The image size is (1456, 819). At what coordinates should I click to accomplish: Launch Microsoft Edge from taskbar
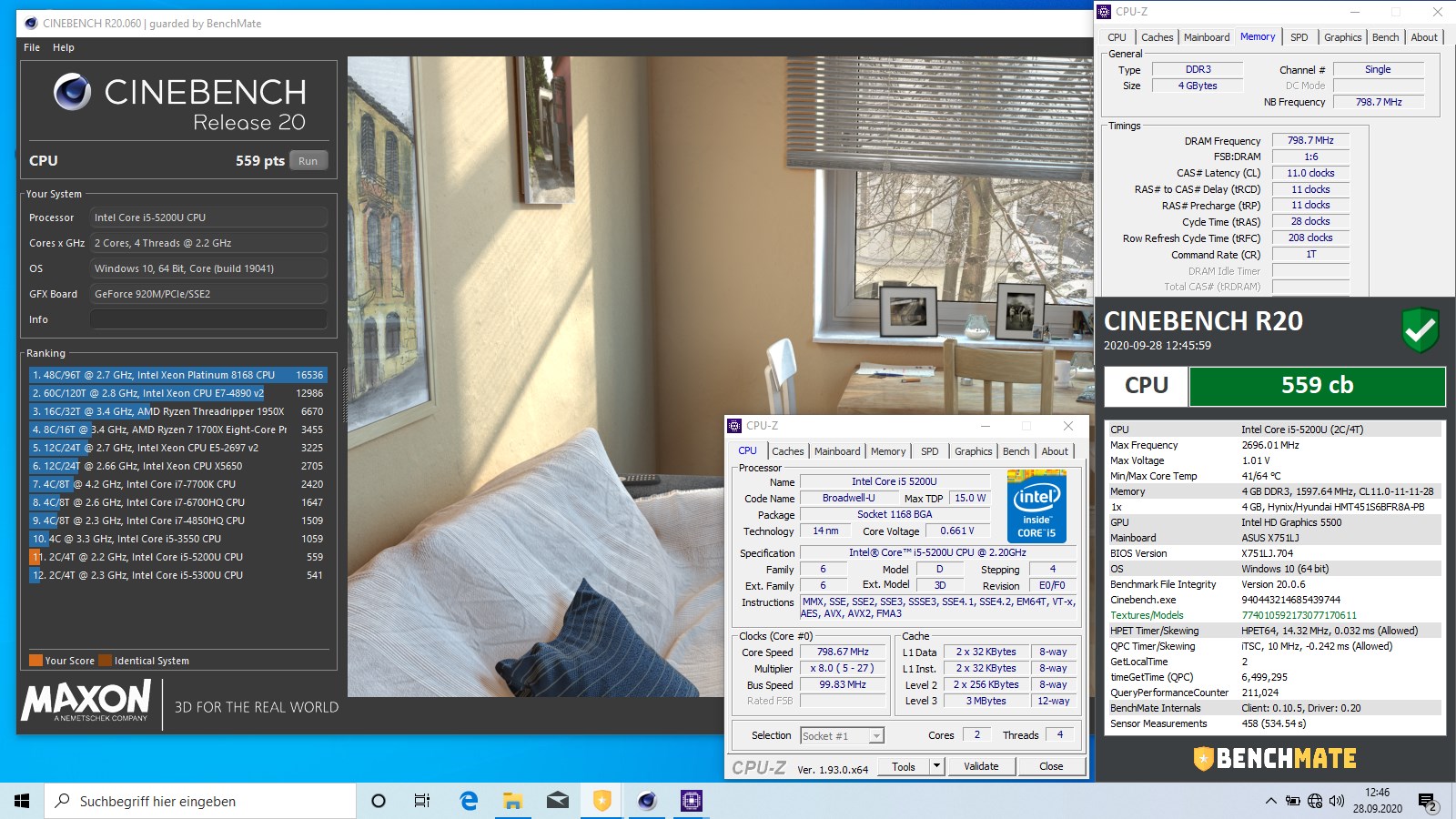tap(469, 801)
